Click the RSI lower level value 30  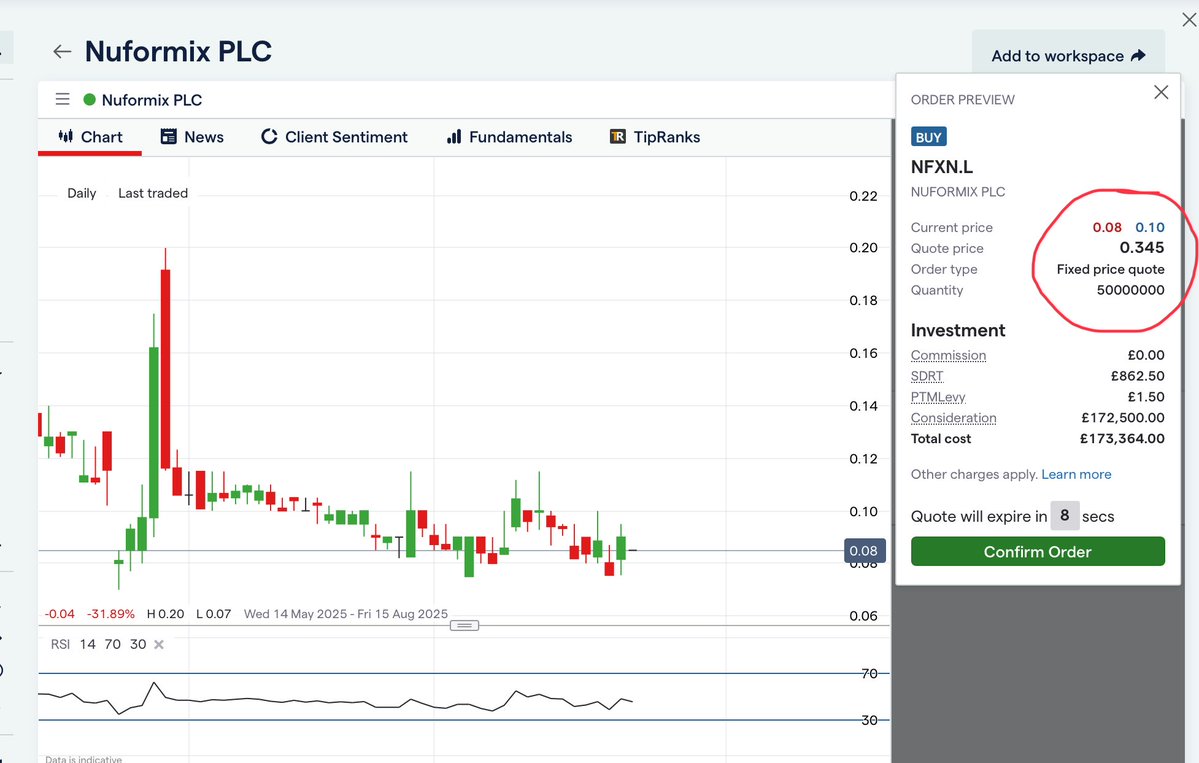click(138, 644)
